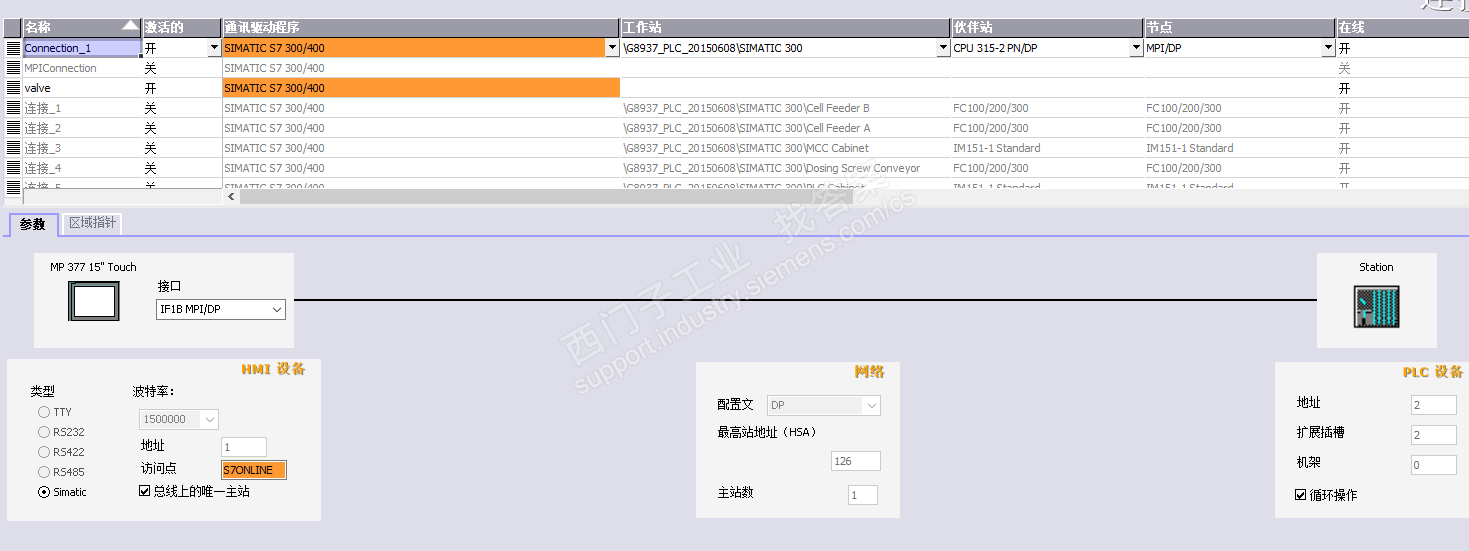Click the 扩展插槽 field
This screenshot has height=551, width=1469.
pyautogui.click(x=1434, y=435)
